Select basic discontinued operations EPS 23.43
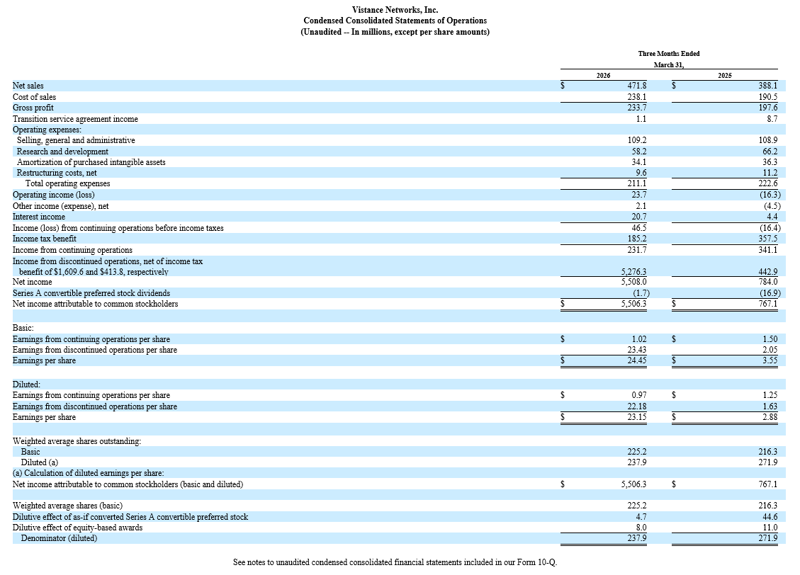 [x=637, y=350]
